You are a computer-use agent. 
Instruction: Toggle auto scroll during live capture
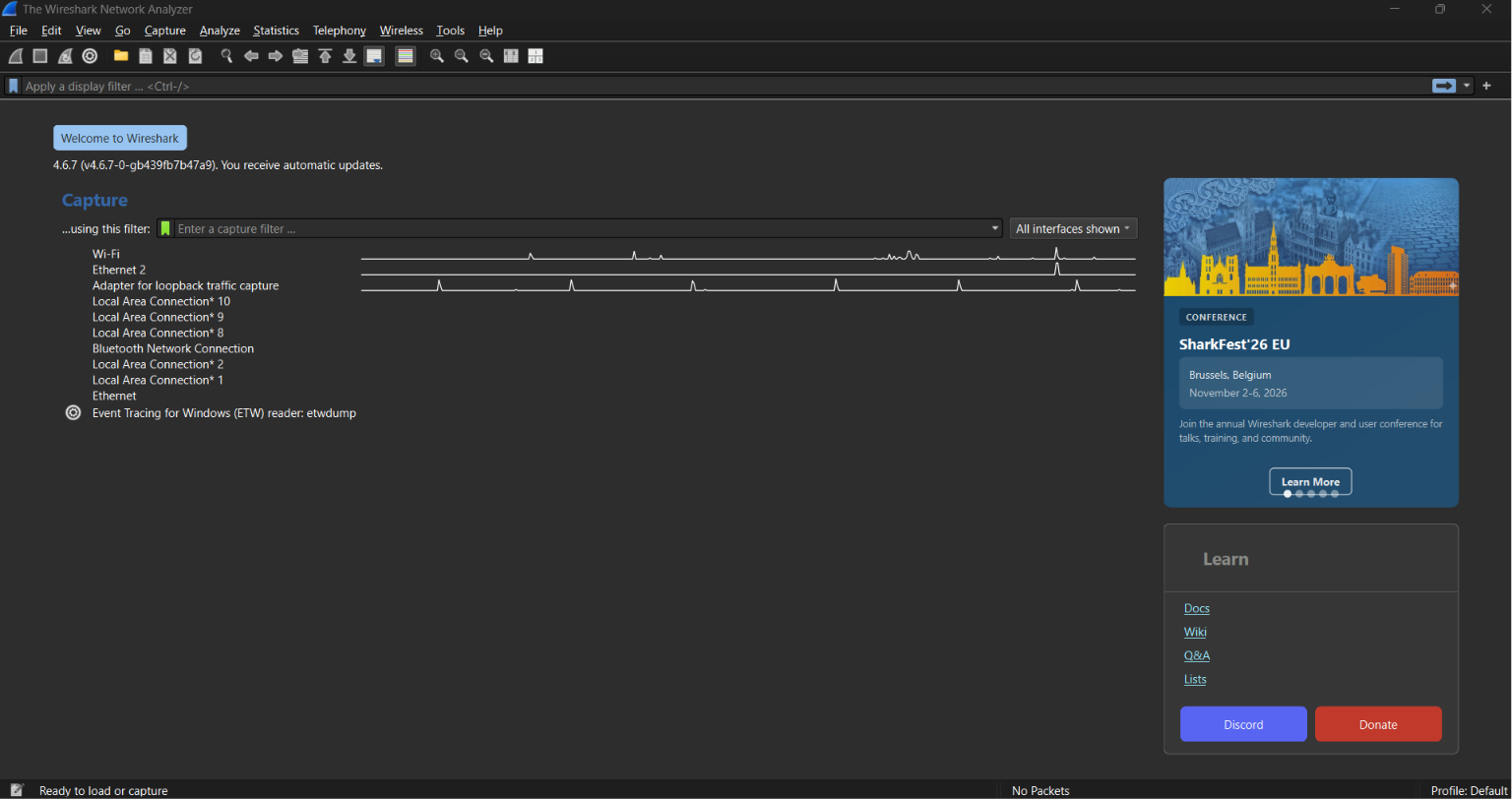click(374, 56)
